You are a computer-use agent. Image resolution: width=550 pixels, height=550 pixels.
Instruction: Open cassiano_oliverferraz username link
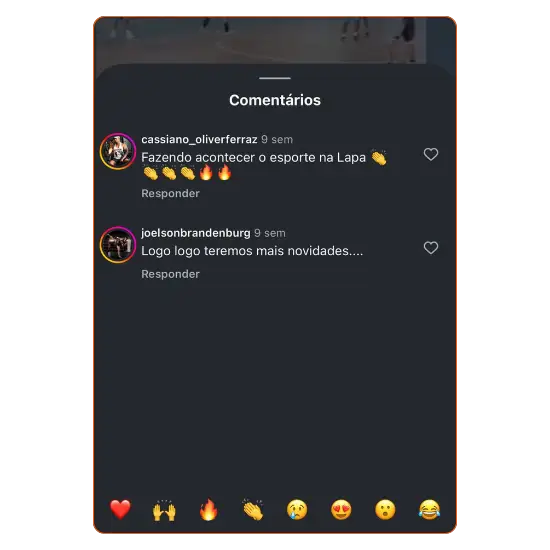pyautogui.click(x=199, y=140)
